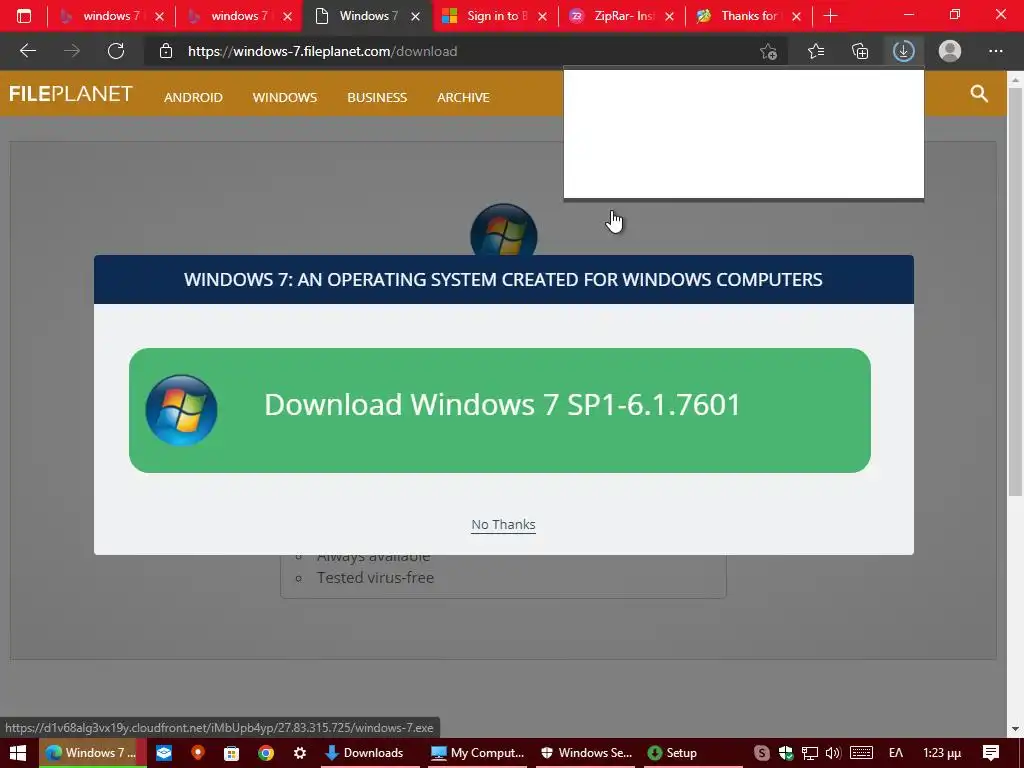Viewport: 1024px width, 768px height.
Task: Open Windows Security tray icon
Action: (786, 753)
